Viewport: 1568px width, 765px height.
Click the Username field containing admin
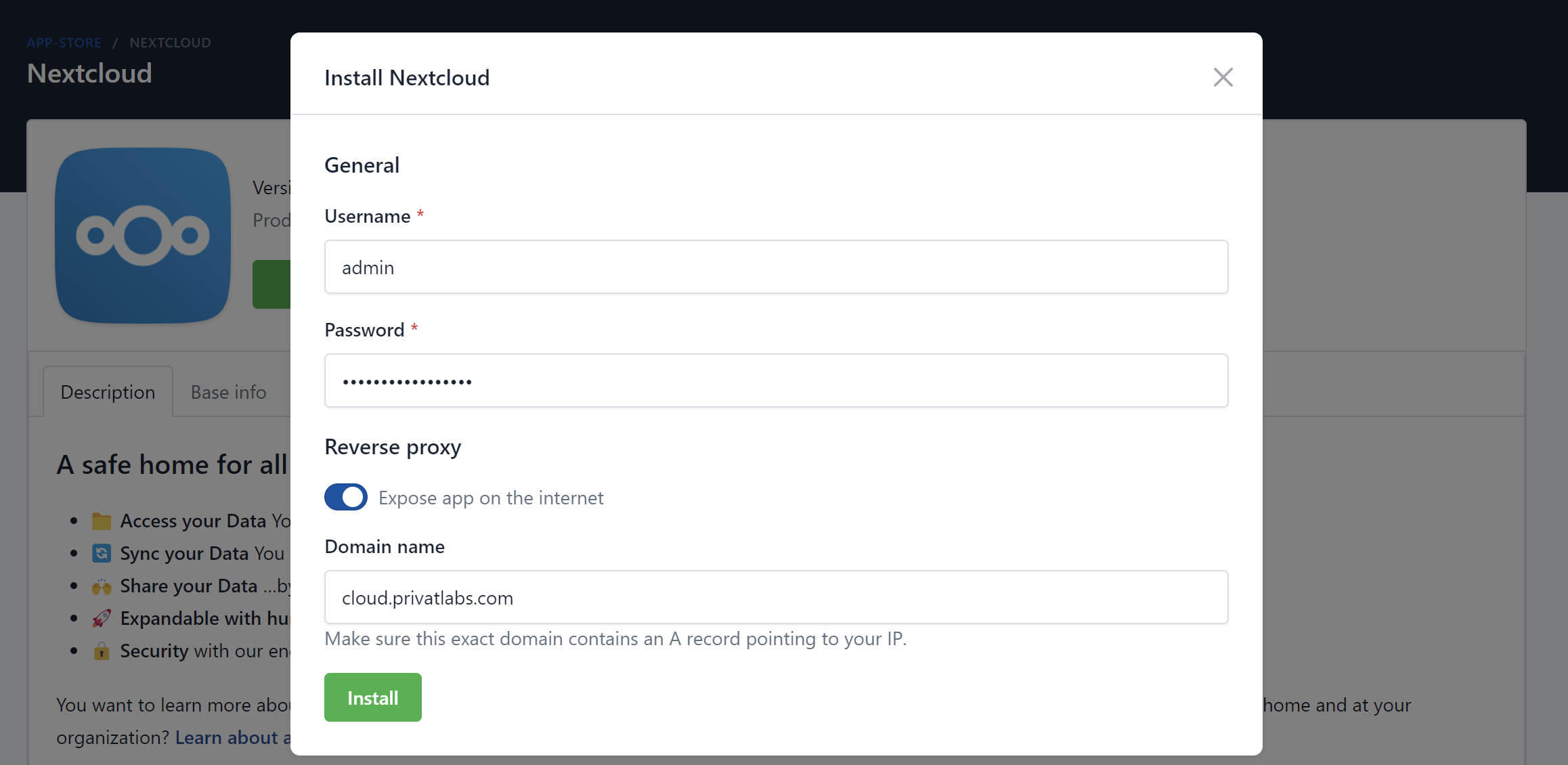[776, 266]
